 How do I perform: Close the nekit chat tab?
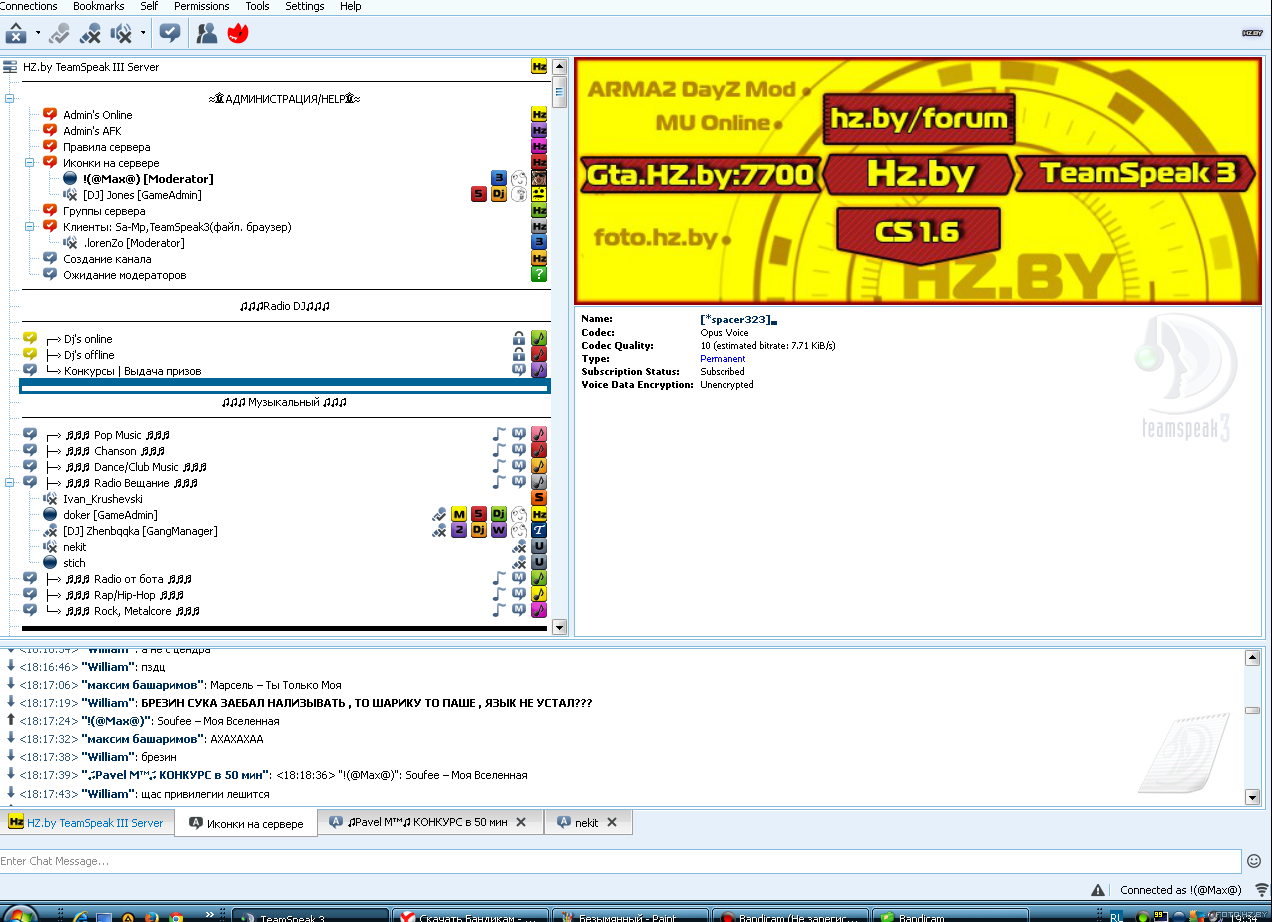612,823
